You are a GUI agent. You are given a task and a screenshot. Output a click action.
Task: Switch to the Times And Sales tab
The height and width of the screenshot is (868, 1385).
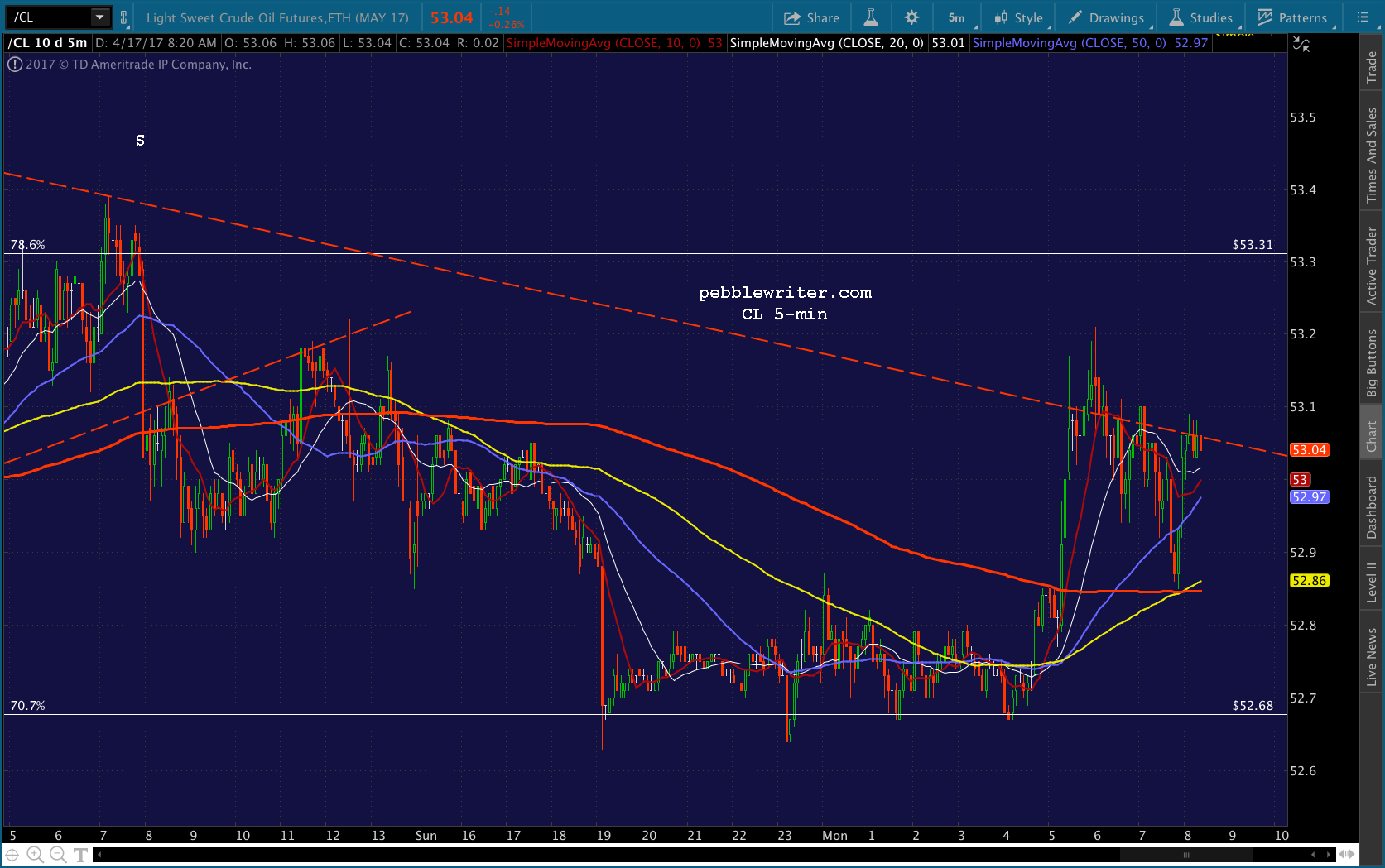[1372, 155]
